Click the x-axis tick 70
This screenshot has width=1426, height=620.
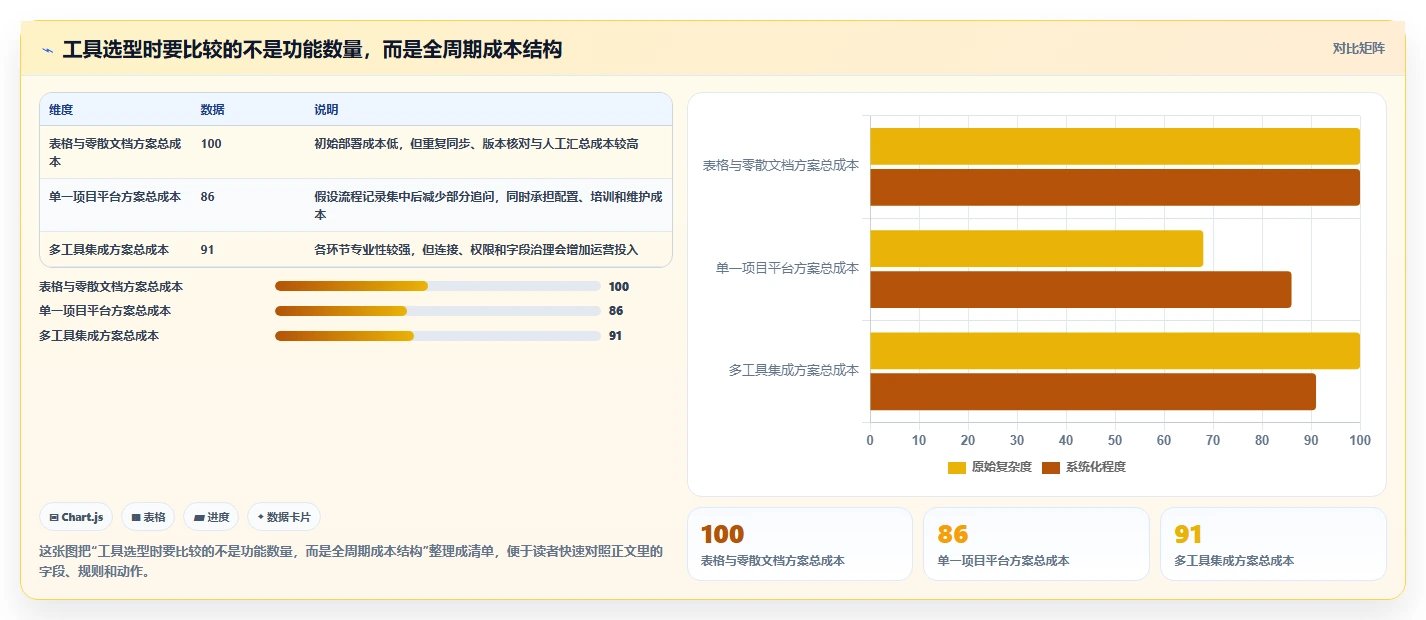[1213, 440]
